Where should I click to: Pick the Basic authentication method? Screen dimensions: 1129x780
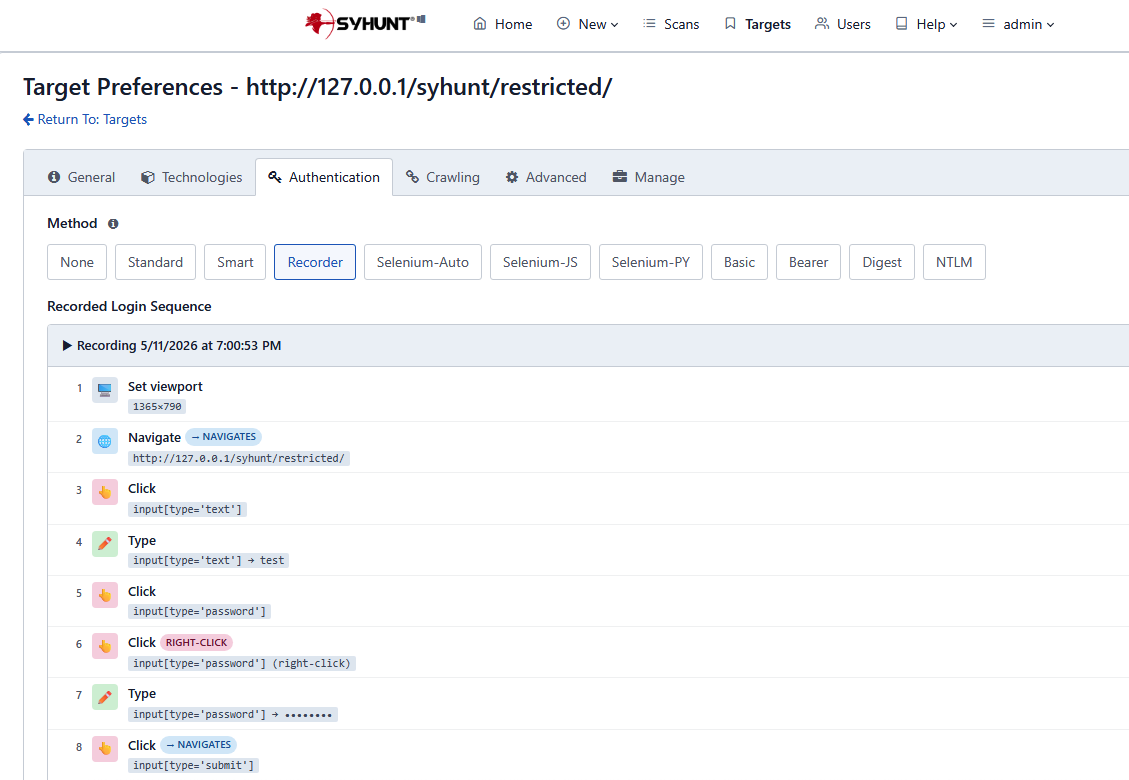point(739,262)
